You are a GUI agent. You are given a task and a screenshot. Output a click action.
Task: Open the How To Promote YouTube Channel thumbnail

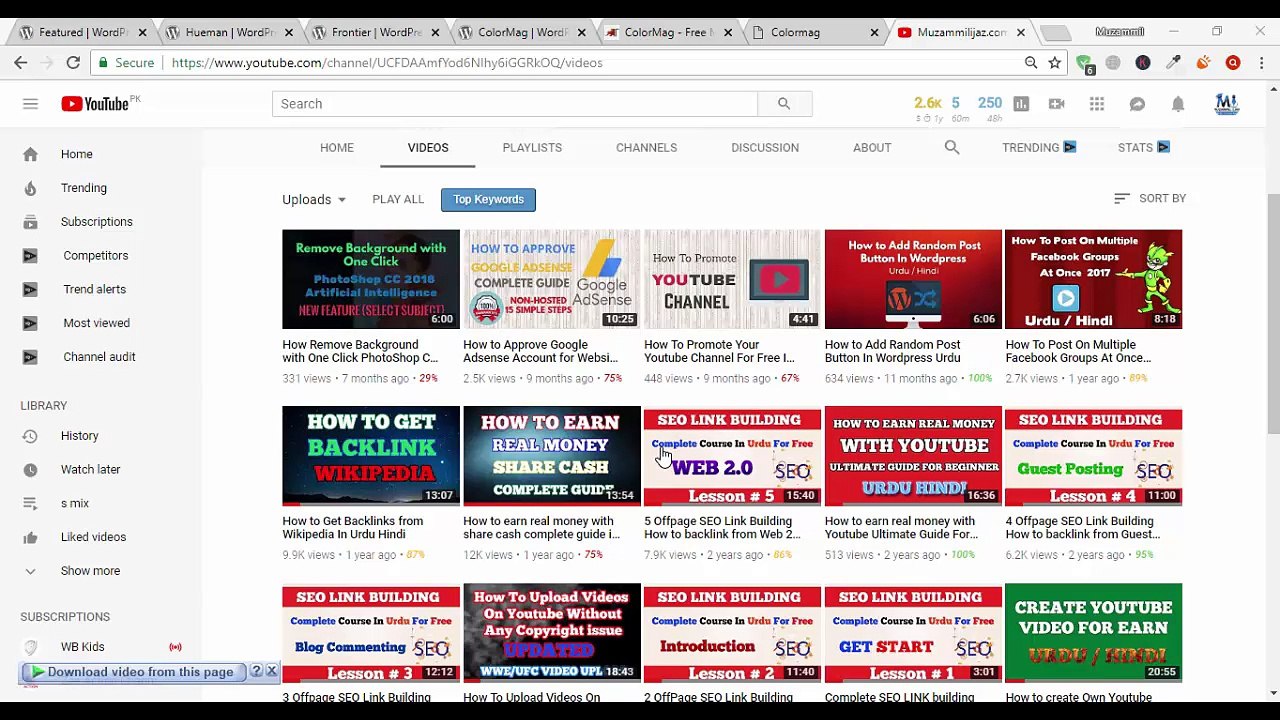[x=732, y=279]
